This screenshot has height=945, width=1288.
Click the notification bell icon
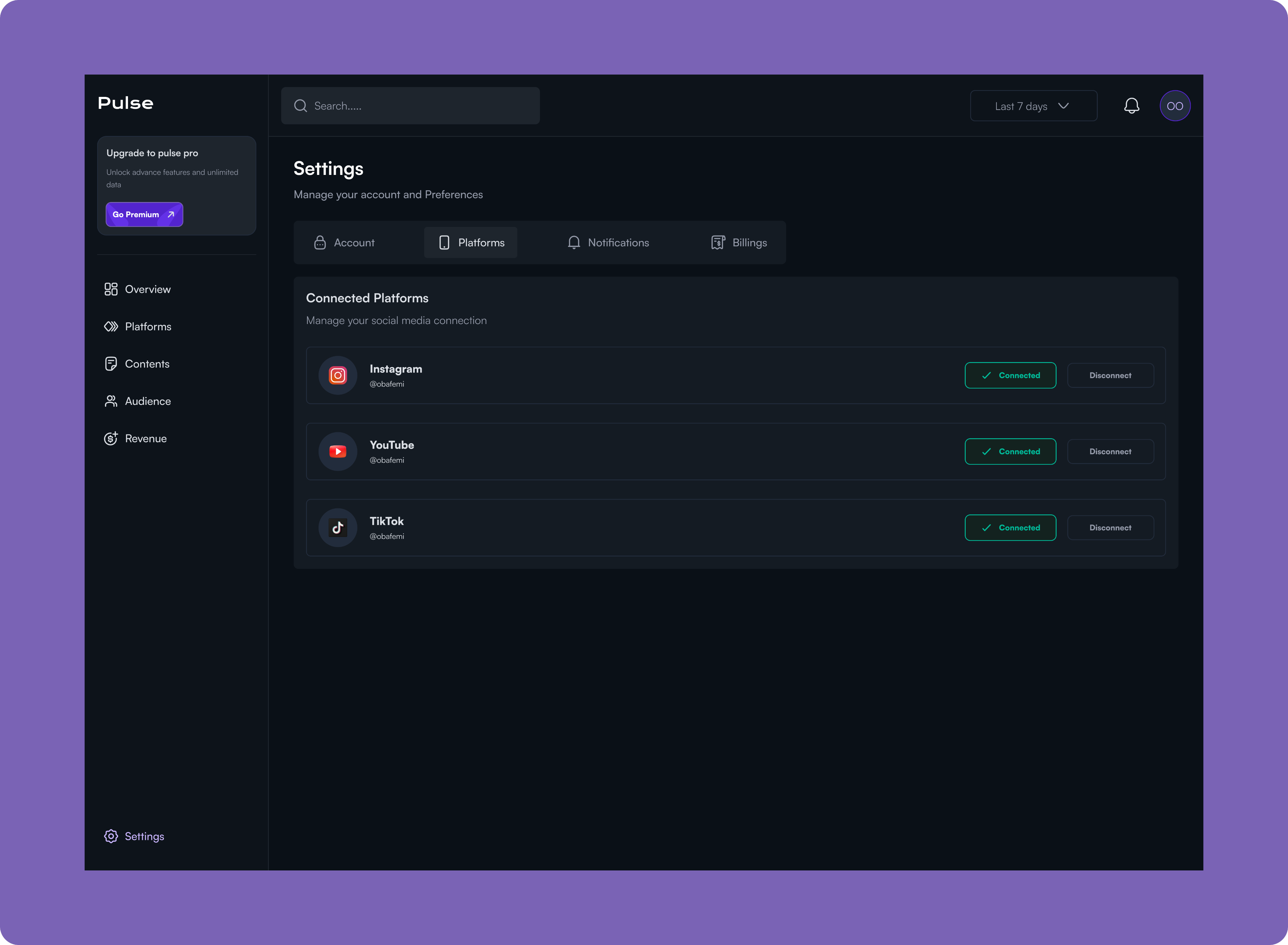pyautogui.click(x=1131, y=106)
